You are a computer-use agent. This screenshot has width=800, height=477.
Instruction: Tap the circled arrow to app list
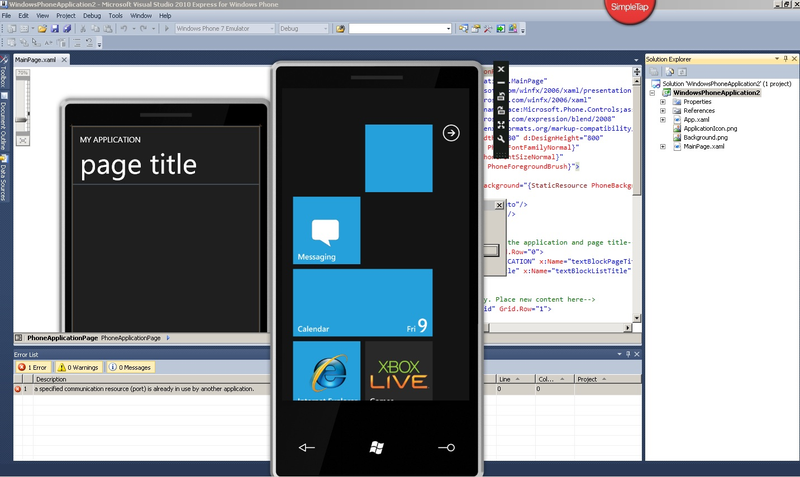[451, 133]
